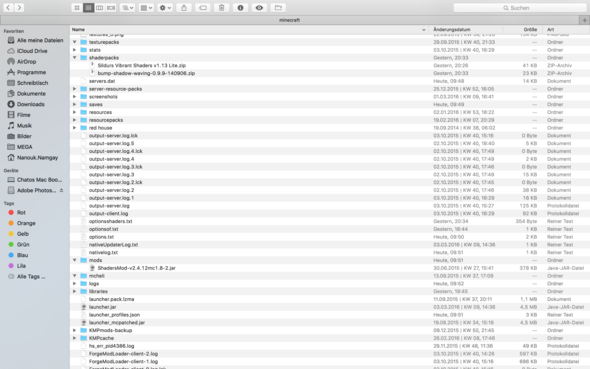The width and height of the screenshot is (590, 369).
Task: Add a new tab with plus button
Action: [584, 20]
